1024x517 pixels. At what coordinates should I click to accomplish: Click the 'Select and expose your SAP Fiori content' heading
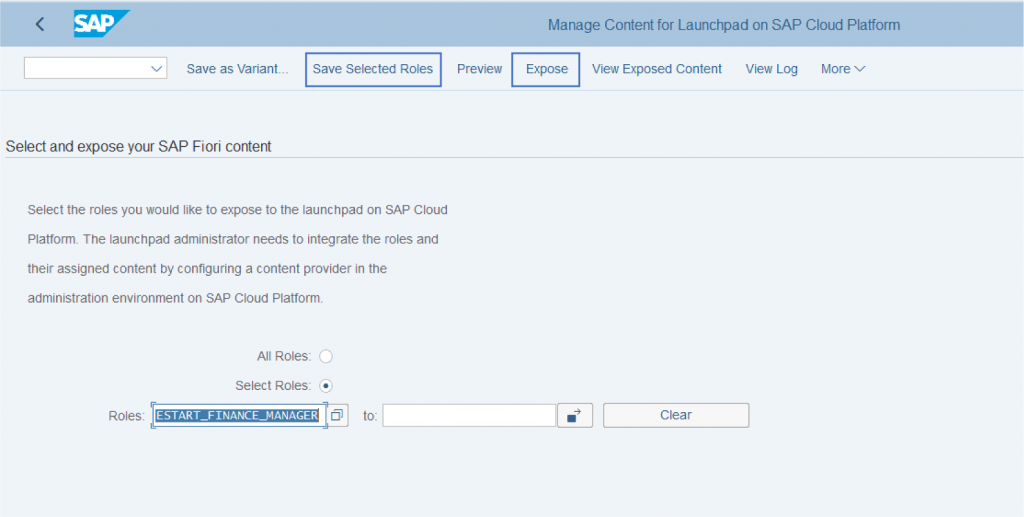tap(138, 147)
